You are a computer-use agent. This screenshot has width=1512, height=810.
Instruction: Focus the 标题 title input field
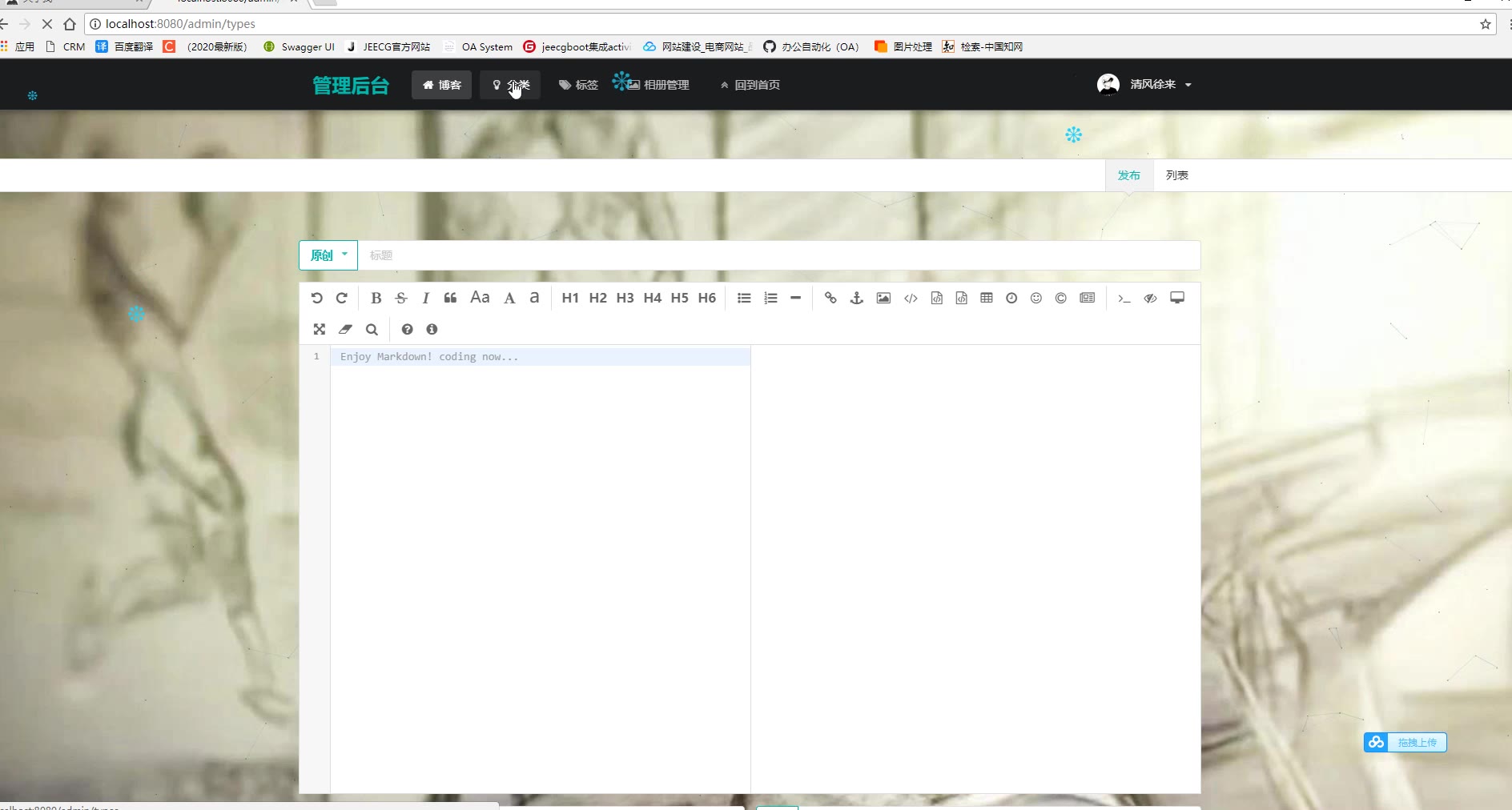coord(778,255)
